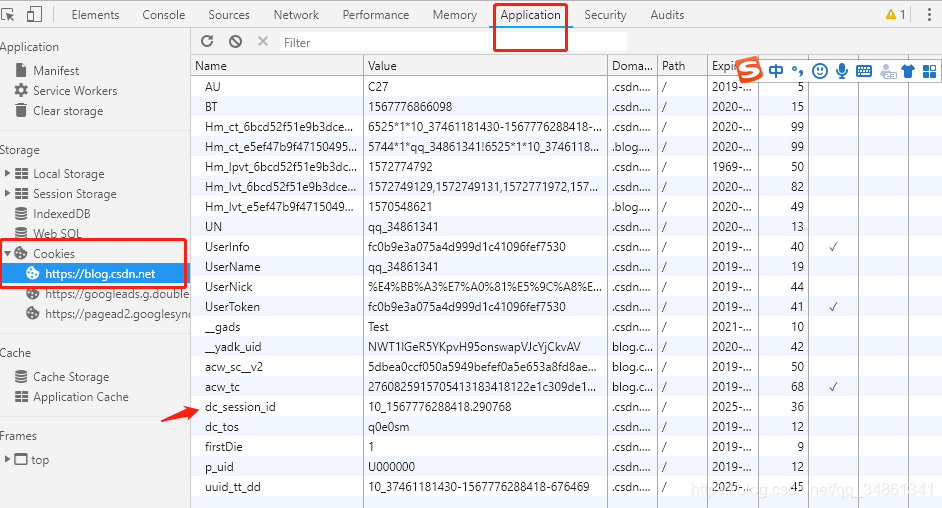The width and height of the screenshot is (942, 508).
Task: Click the Sogou input method S logo
Action: [749, 70]
